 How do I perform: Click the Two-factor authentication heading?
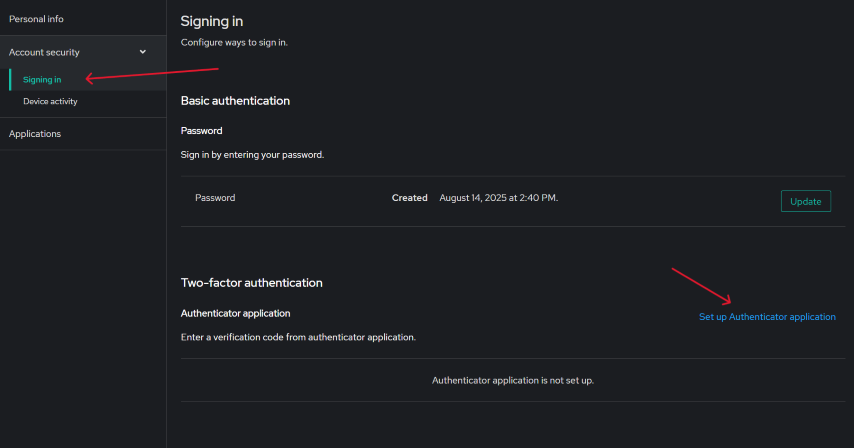coord(251,283)
